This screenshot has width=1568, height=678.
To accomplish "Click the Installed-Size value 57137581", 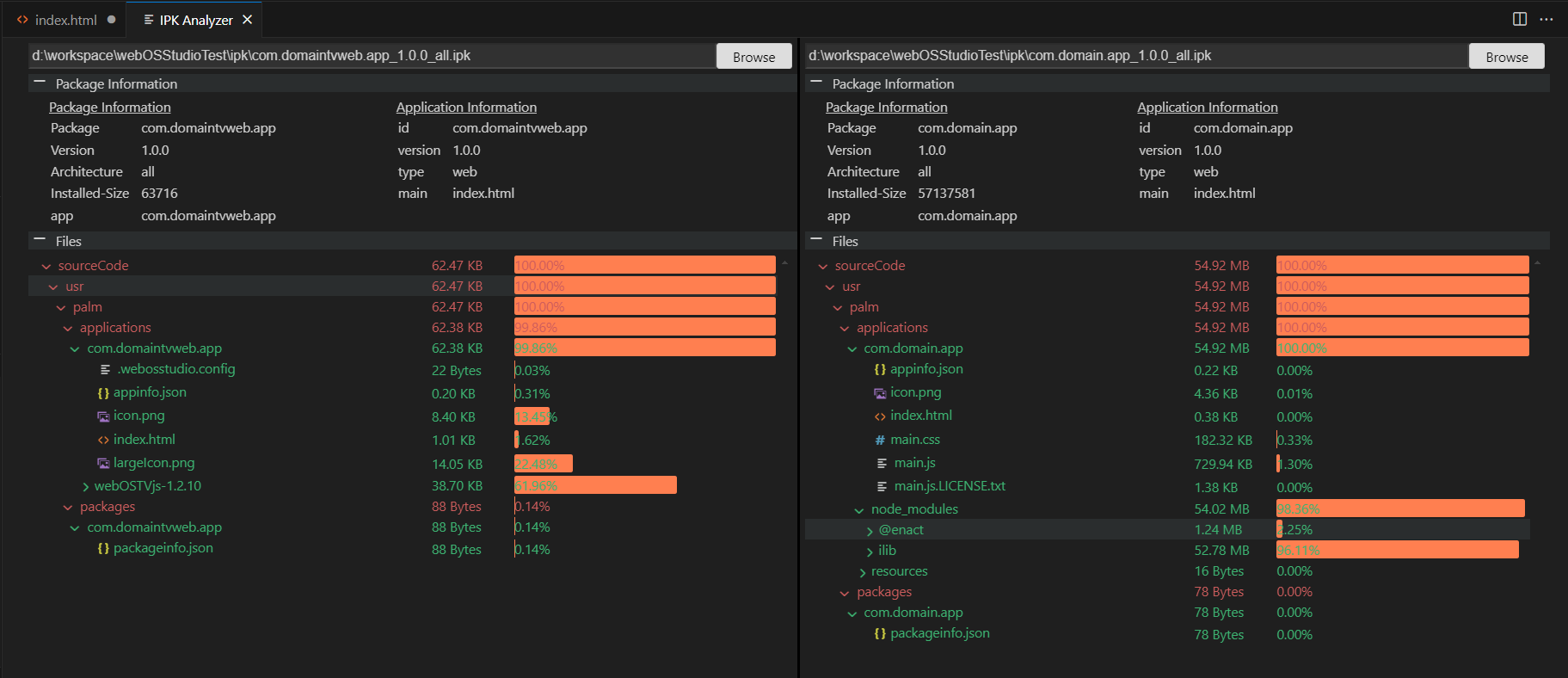I will click(x=946, y=194).
